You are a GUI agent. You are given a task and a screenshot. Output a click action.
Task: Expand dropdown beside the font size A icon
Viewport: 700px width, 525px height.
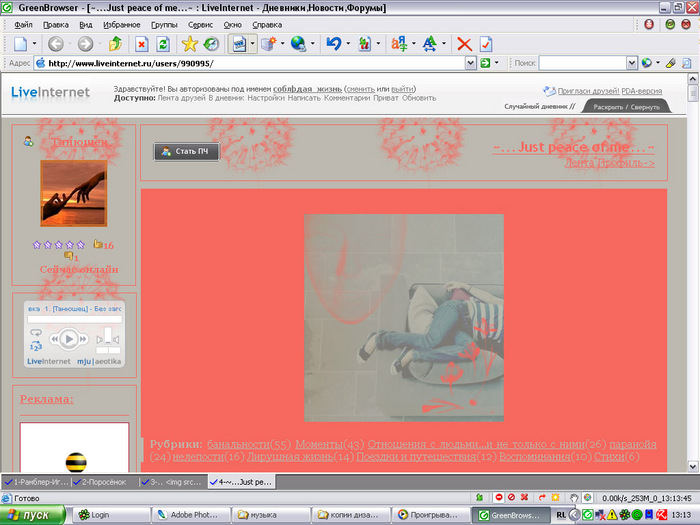point(444,44)
